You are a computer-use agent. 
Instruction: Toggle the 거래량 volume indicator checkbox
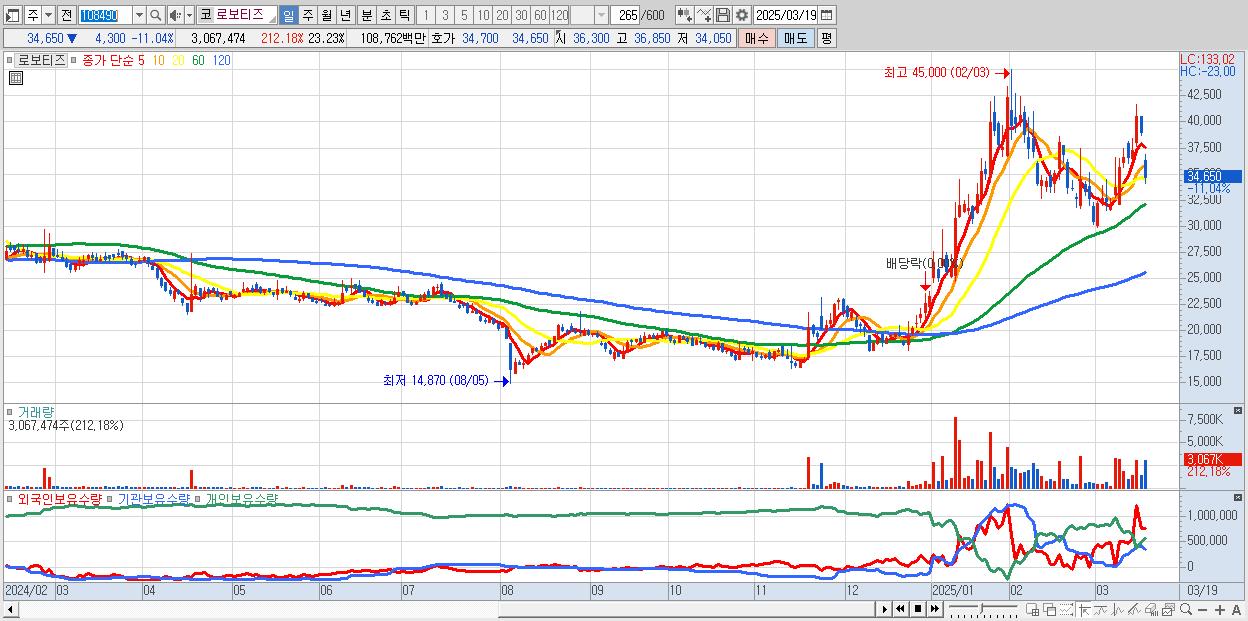11,411
